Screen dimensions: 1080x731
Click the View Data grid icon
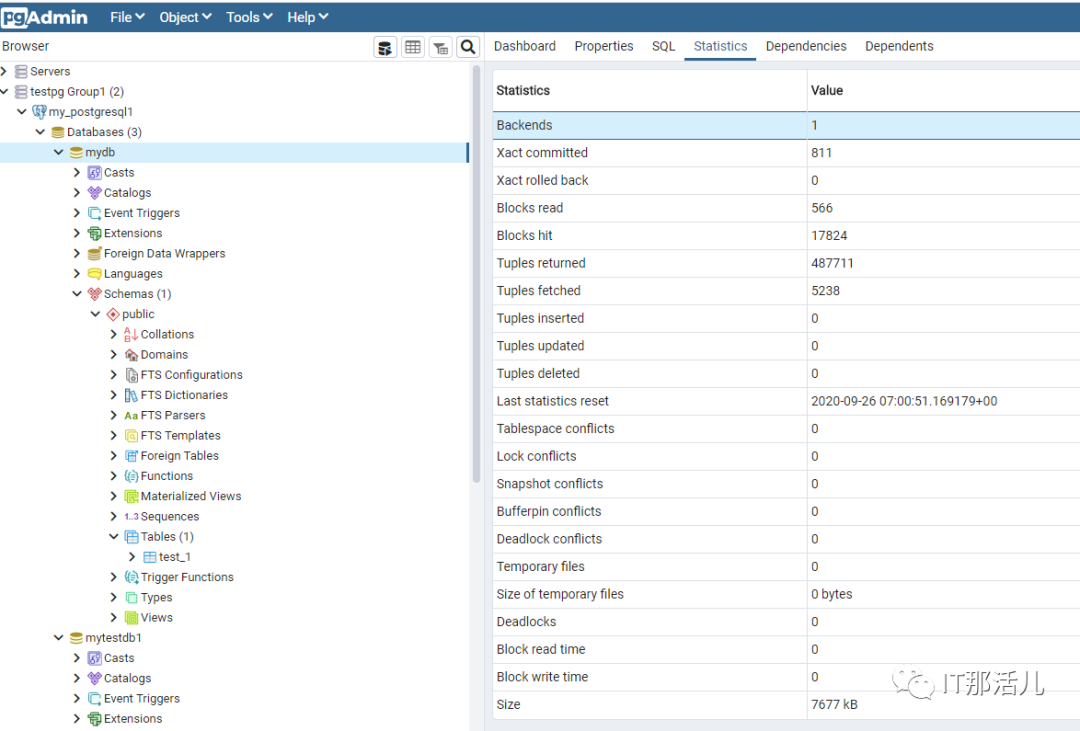(412, 47)
